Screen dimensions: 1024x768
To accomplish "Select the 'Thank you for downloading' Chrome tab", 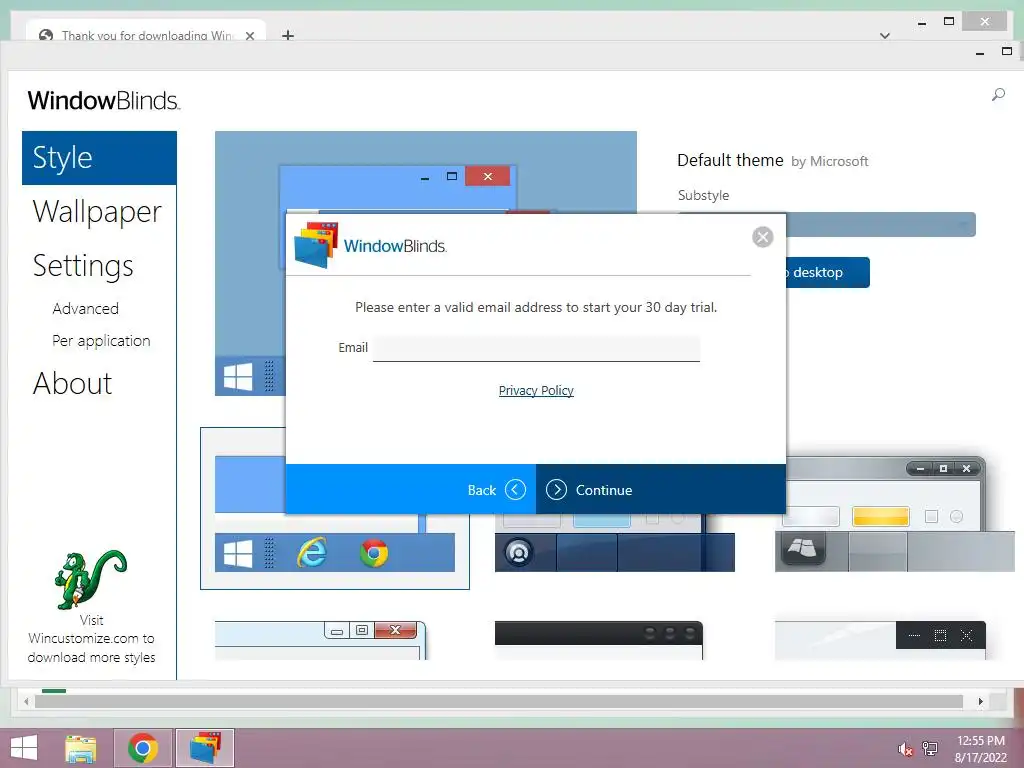I will [x=145, y=33].
